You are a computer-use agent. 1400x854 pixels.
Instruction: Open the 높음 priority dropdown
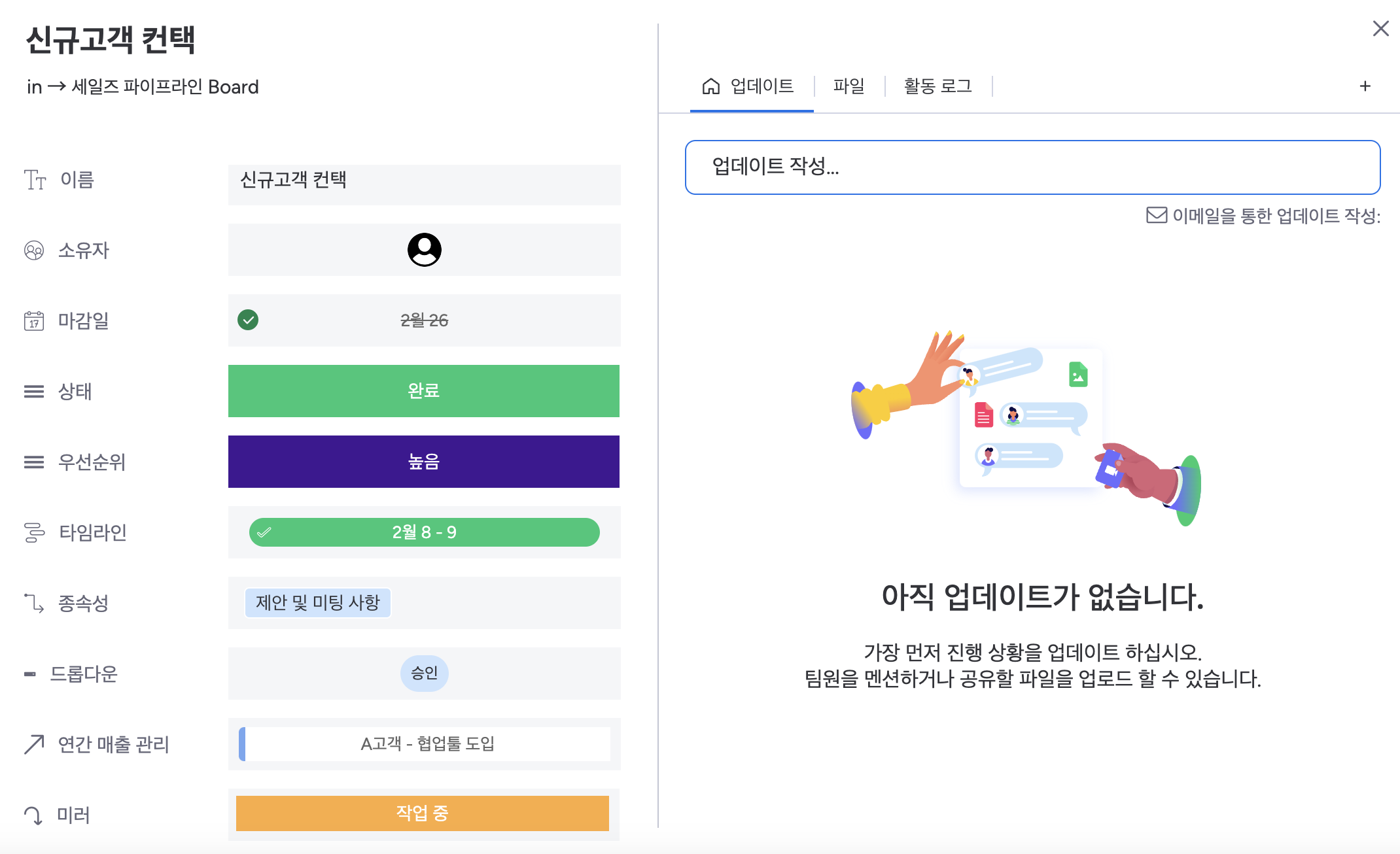423,462
